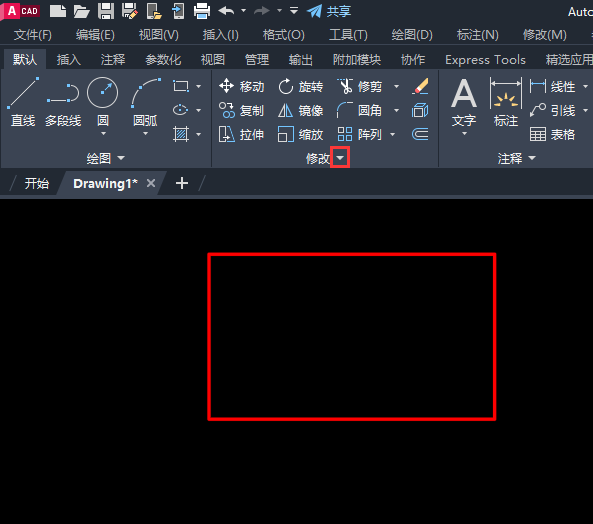The width and height of the screenshot is (593, 524).
Task: Open the 格式(O) menu
Action: (x=284, y=35)
